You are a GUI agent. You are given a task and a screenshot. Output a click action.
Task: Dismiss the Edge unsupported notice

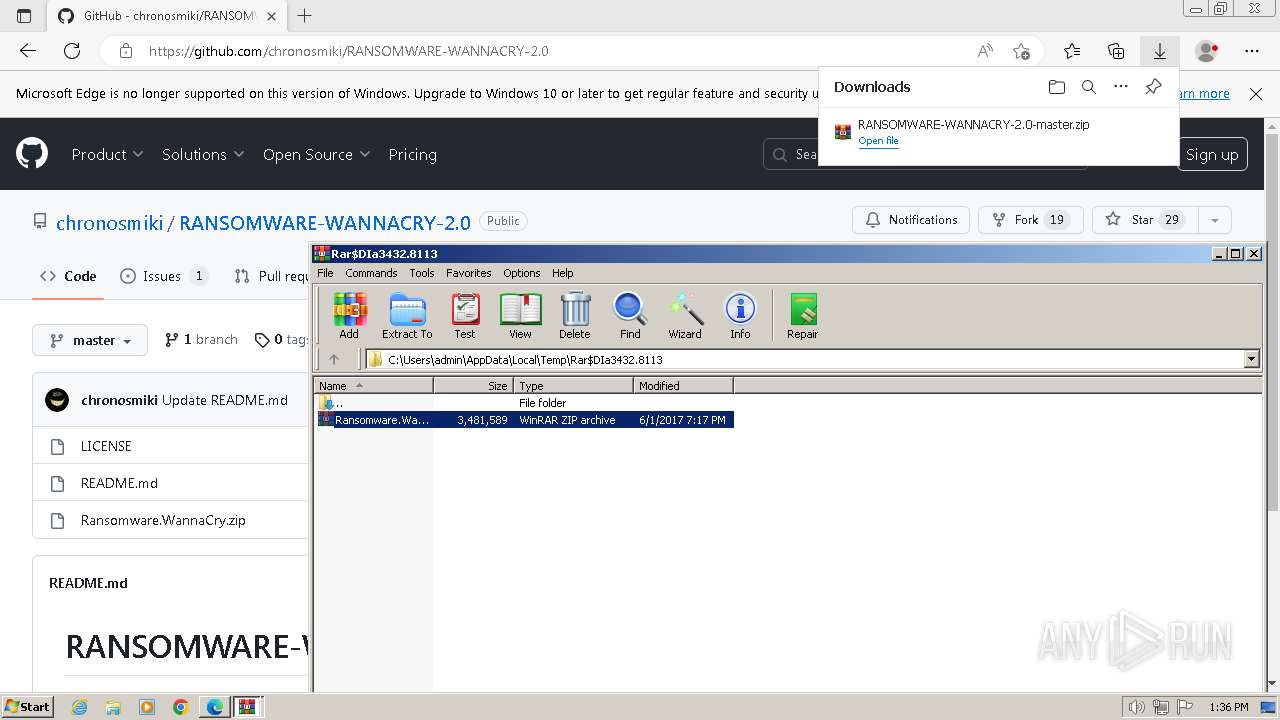pos(1256,93)
